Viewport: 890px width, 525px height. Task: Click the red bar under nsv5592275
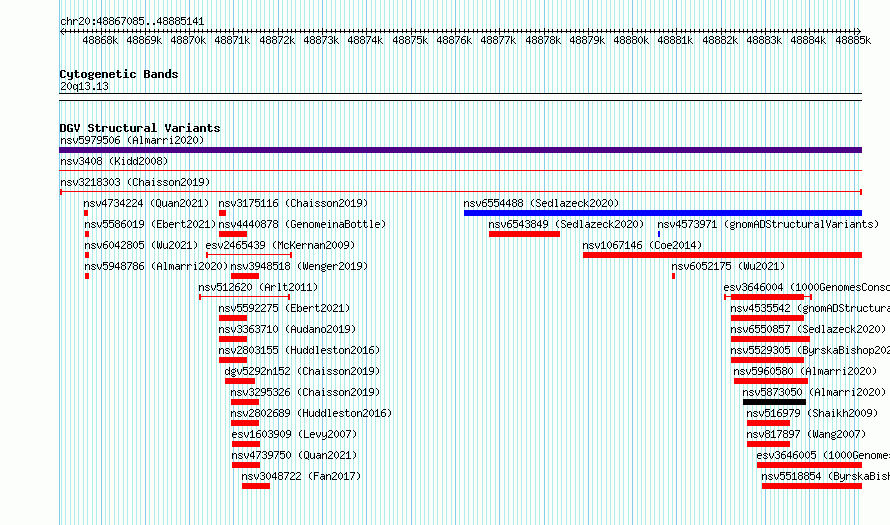coord(233,318)
